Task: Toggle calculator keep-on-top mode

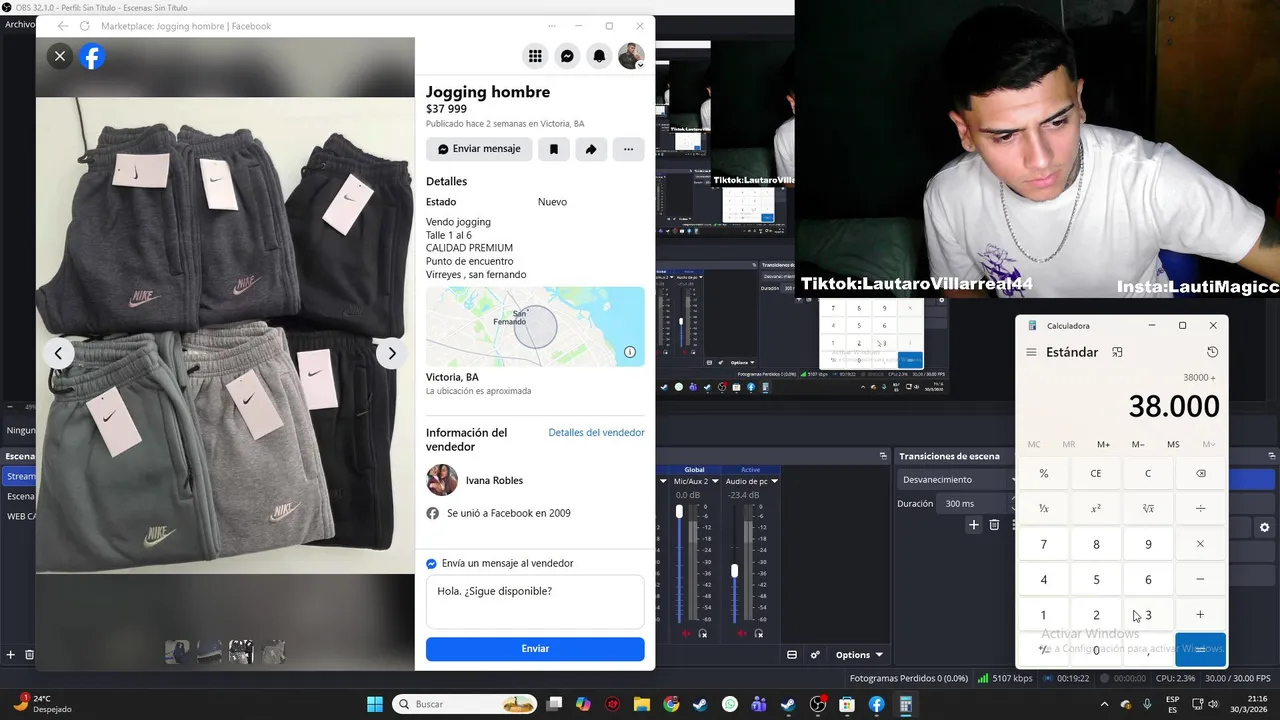Action: click(1117, 352)
